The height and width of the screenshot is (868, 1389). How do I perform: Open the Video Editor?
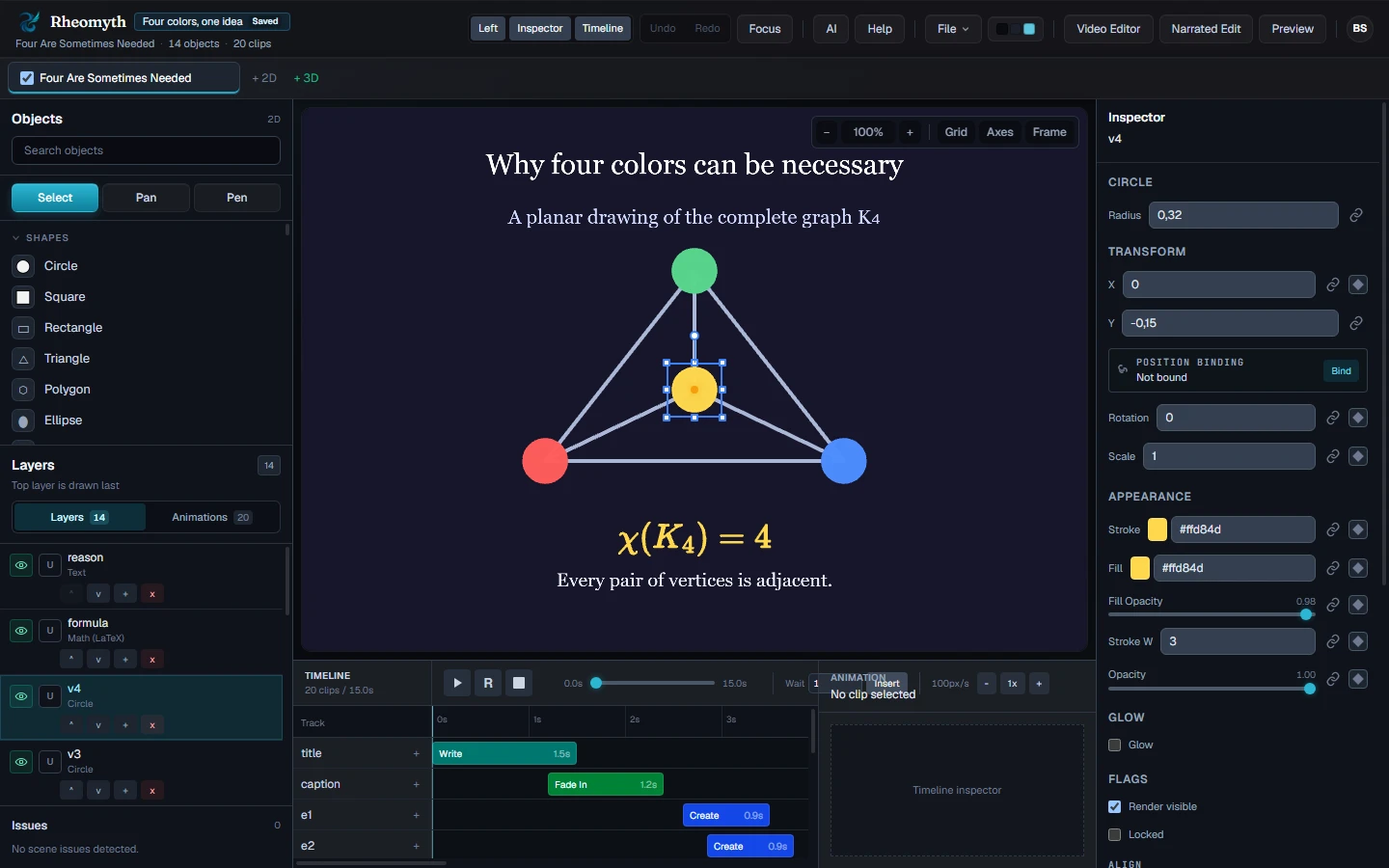[x=1108, y=29]
